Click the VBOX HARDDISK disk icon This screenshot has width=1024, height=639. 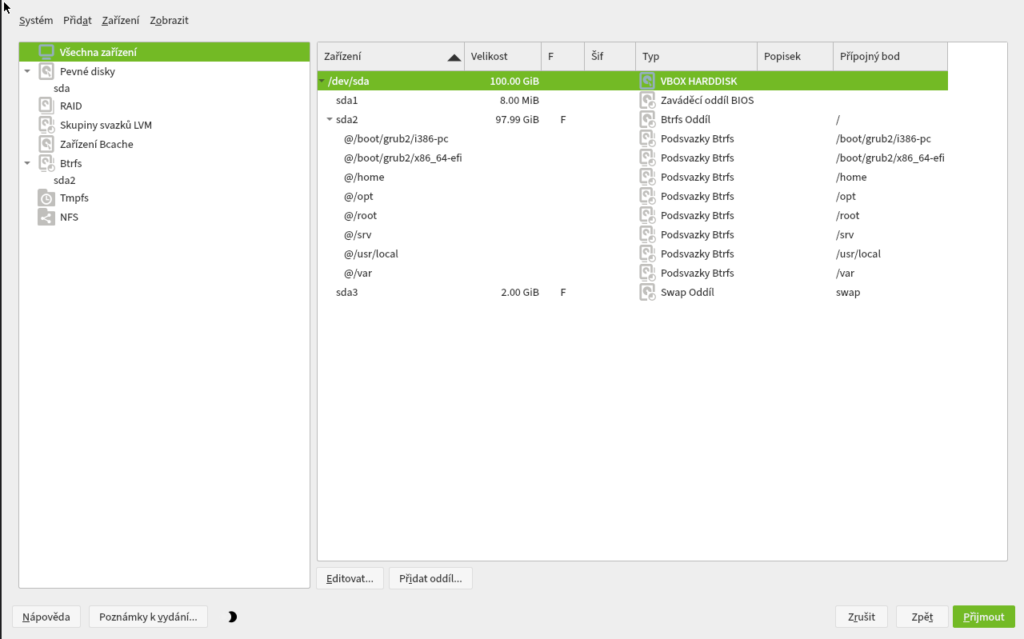click(x=648, y=82)
